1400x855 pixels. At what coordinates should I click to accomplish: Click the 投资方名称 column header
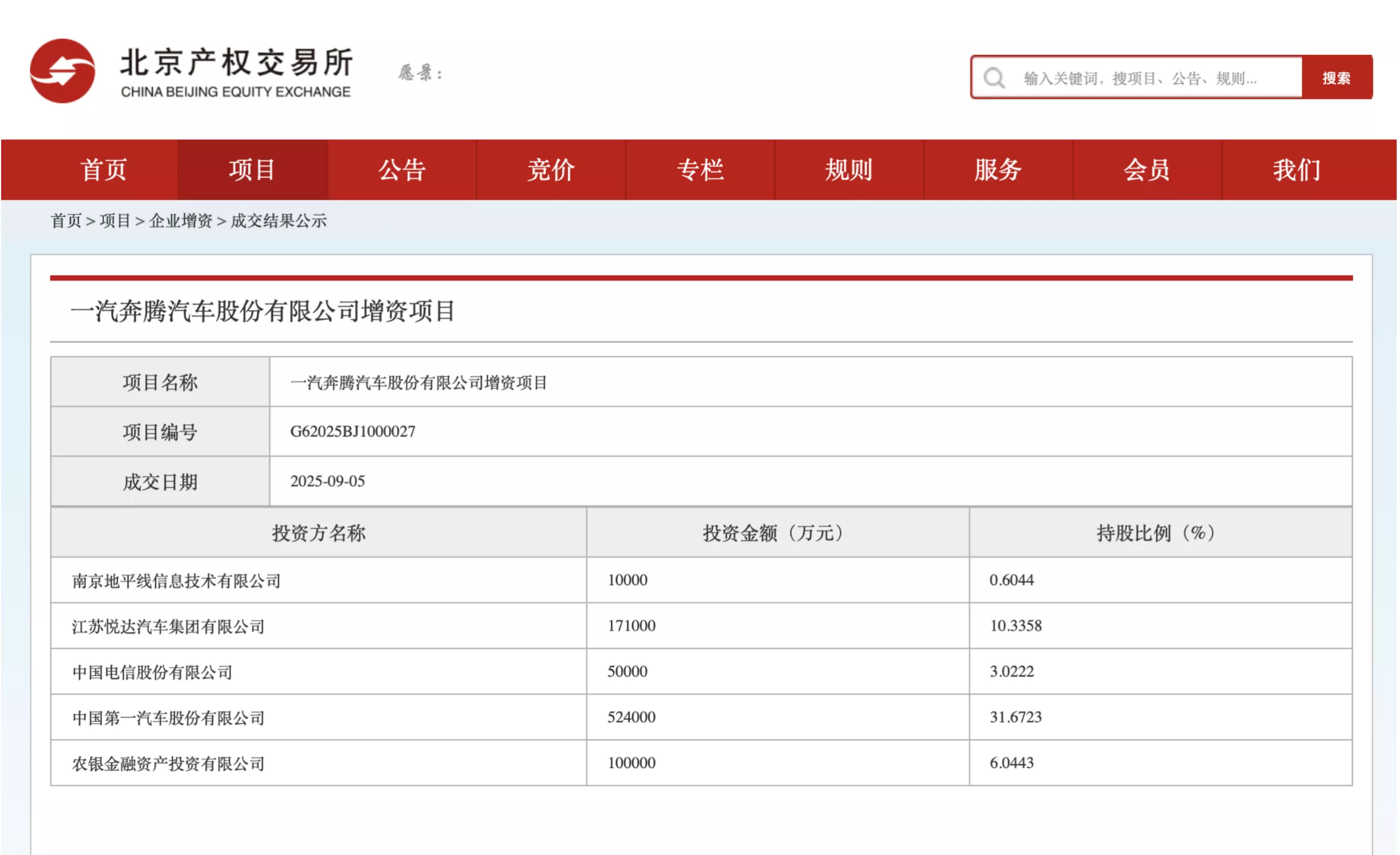coord(319,533)
